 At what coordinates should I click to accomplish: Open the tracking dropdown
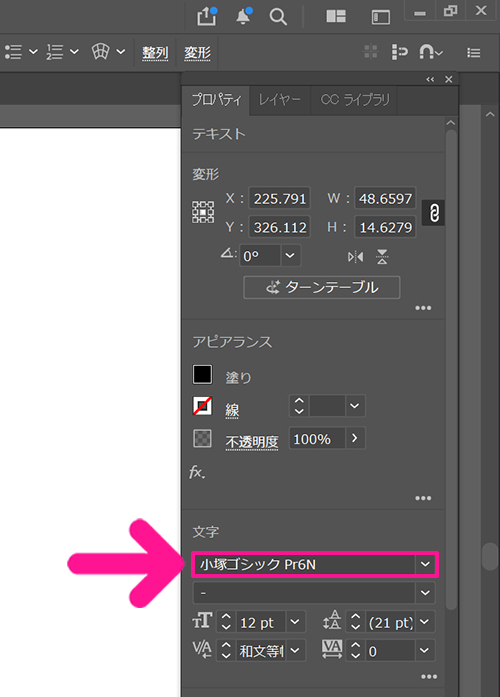424,651
